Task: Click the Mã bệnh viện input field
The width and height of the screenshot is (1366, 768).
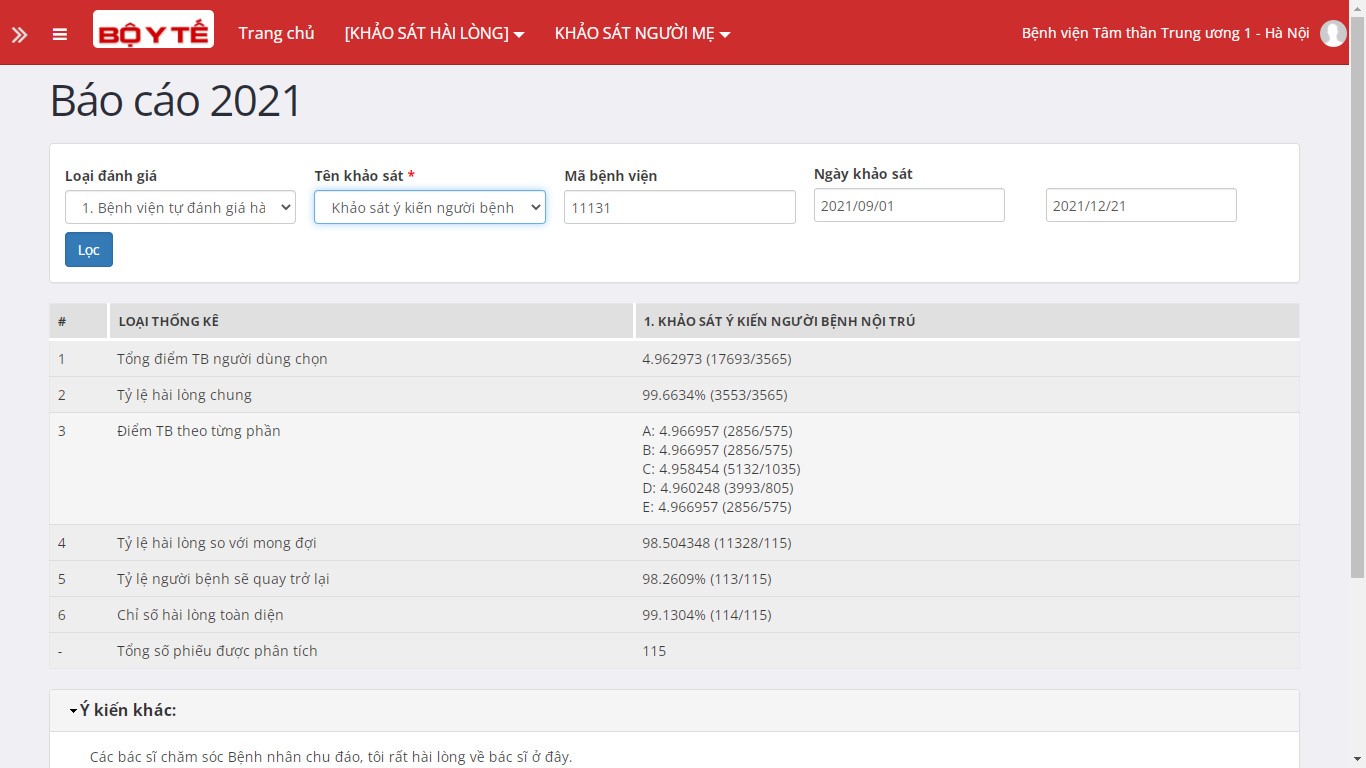Action: tap(679, 207)
